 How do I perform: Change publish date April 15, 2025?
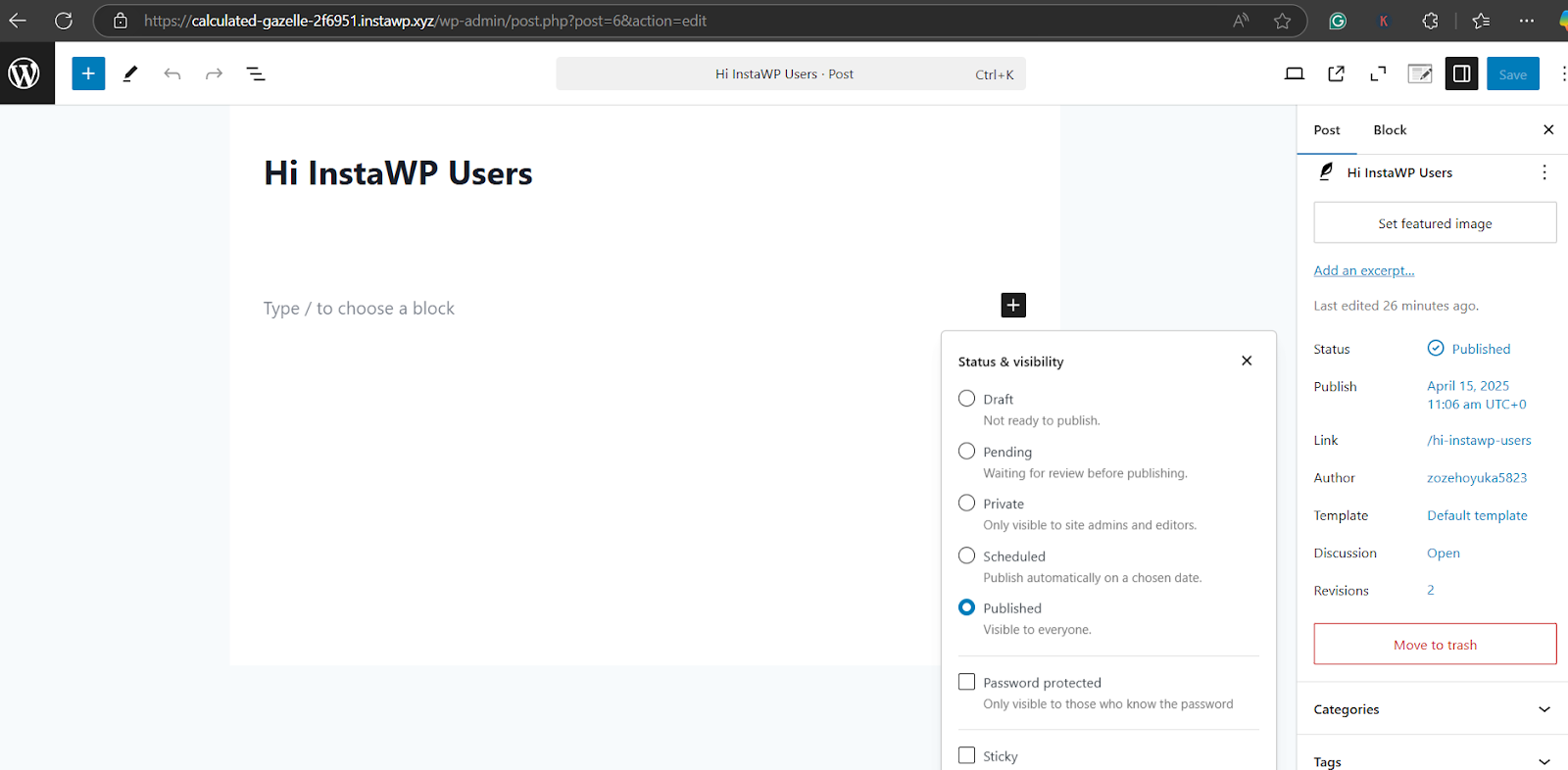point(1476,395)
